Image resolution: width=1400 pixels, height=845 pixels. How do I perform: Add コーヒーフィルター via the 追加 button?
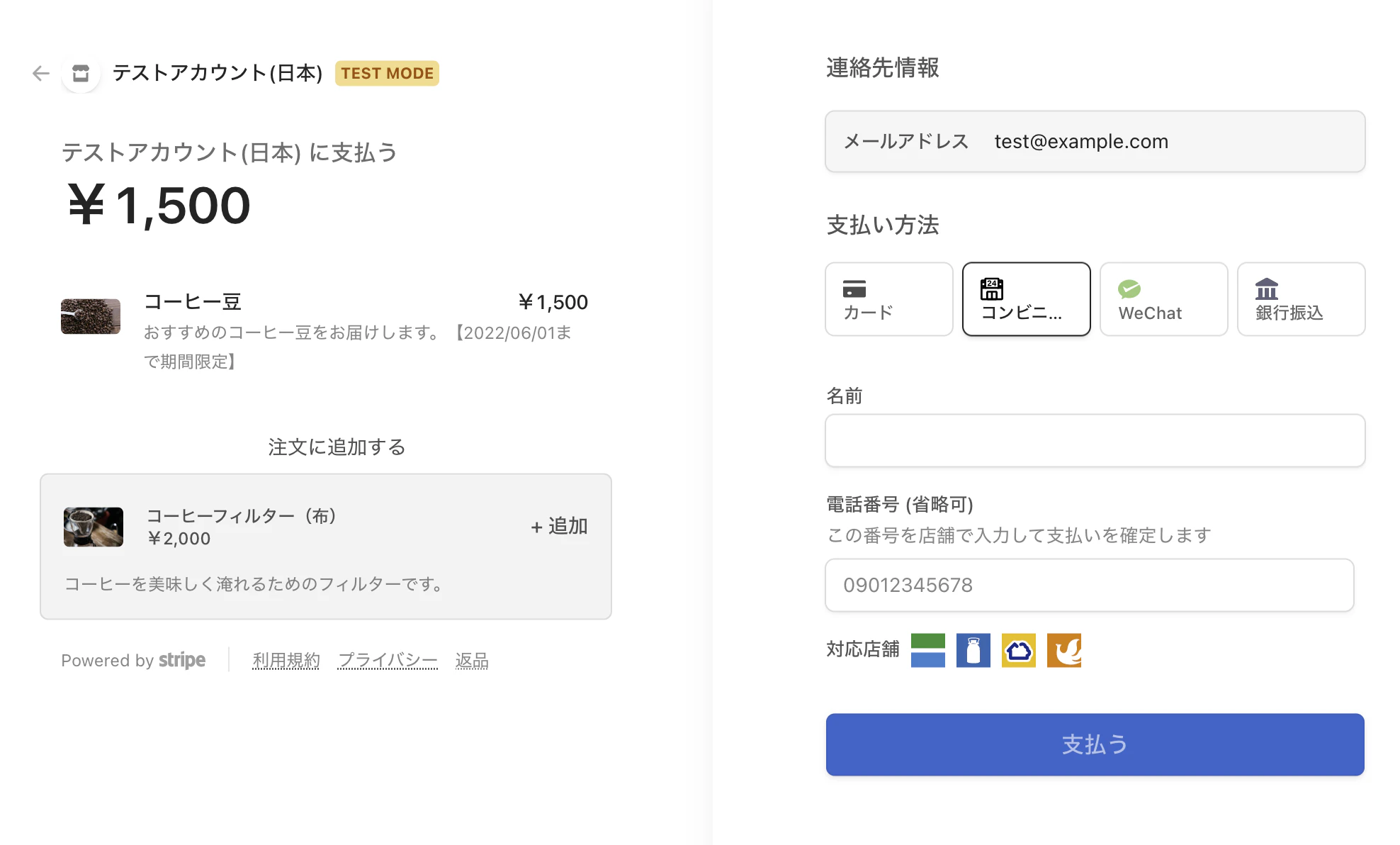tap(558, 526)
